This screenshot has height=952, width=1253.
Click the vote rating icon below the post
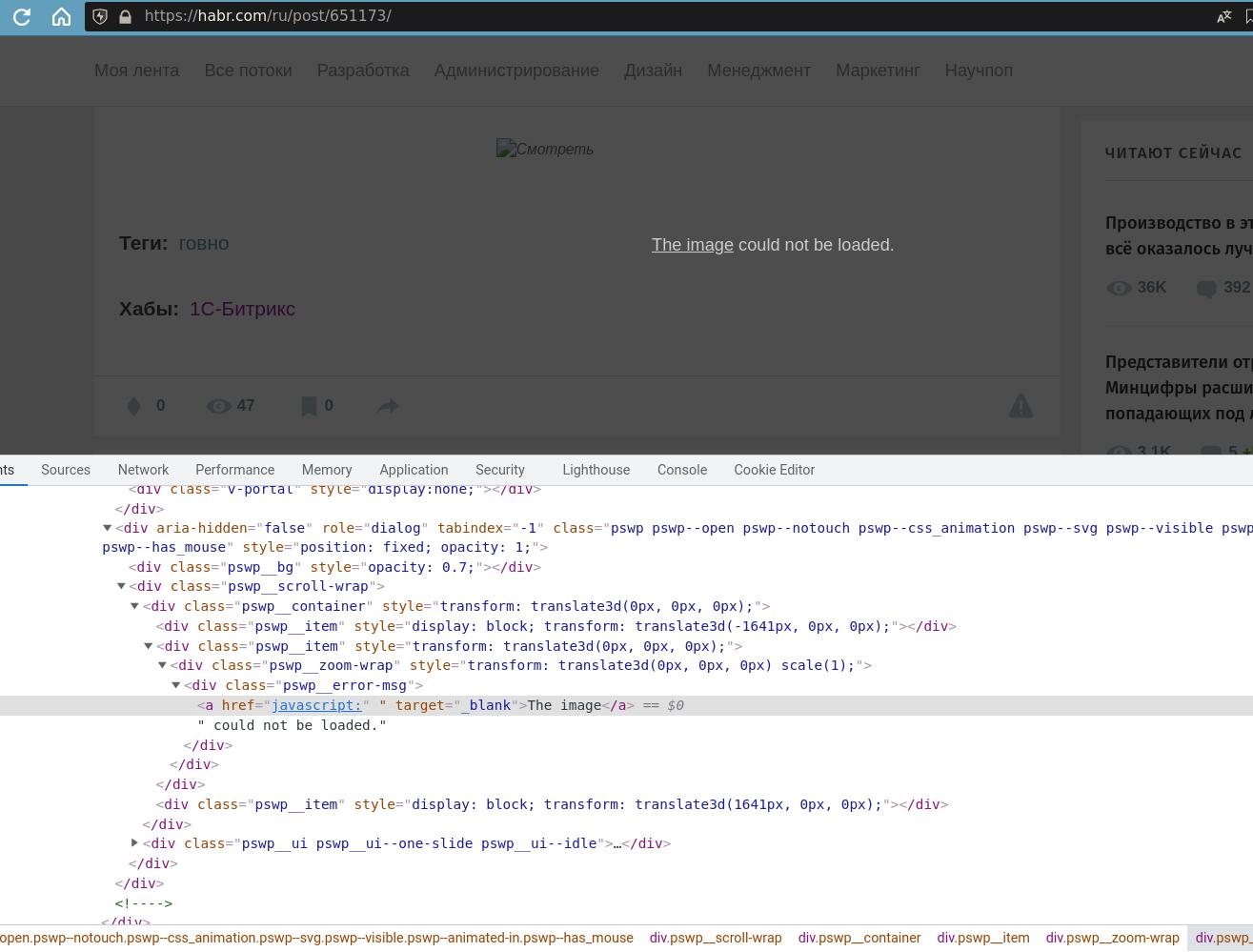pyautogui.click(x=134, y=406)
